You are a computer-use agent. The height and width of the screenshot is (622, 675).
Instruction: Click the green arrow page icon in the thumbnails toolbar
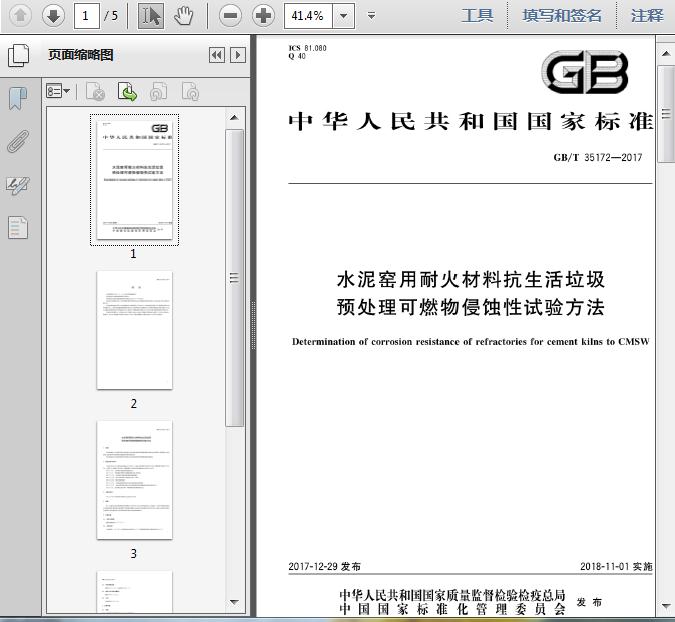(127, 92)
